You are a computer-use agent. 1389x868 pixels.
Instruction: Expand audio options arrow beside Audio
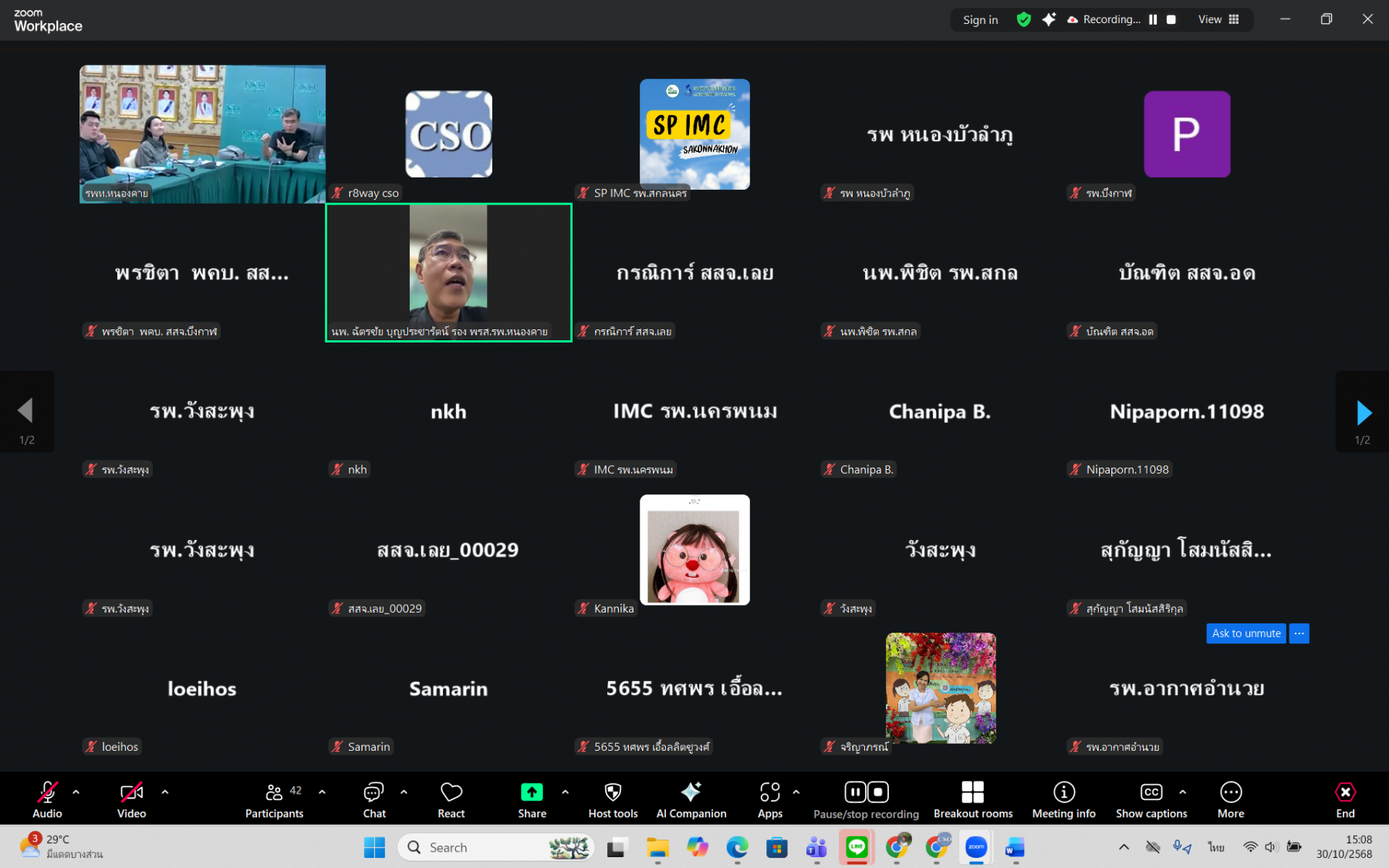[x=76, y=792]
